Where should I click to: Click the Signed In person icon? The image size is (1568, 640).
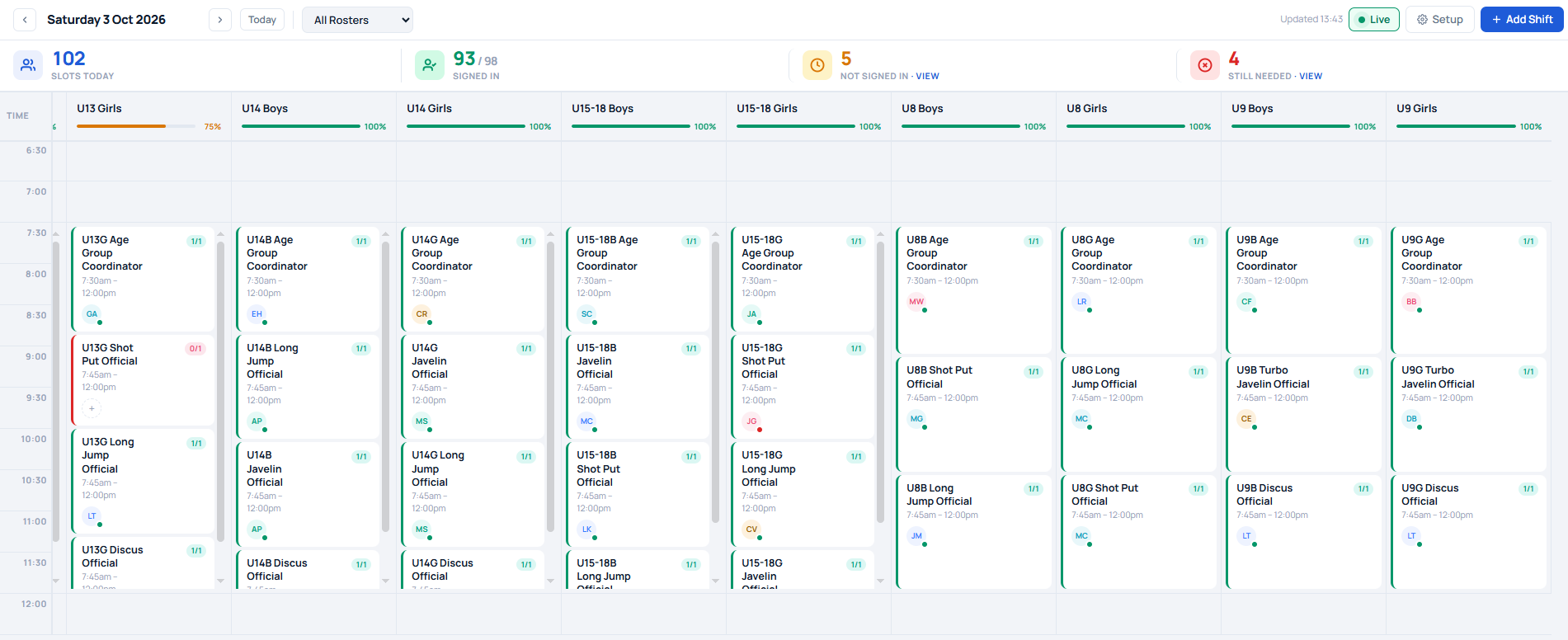[x=430, y=65]
